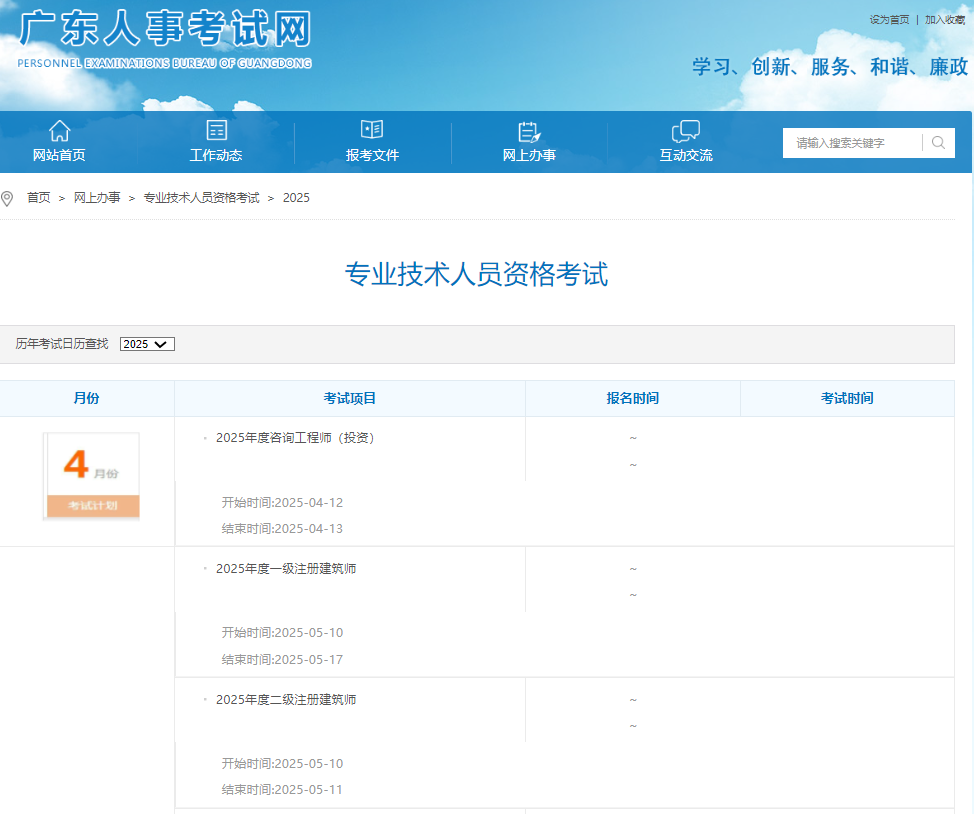Click the 2025年度一级注册建筑师 exam entry
Screen dimensions: 974x814
[x=286, y=569]
